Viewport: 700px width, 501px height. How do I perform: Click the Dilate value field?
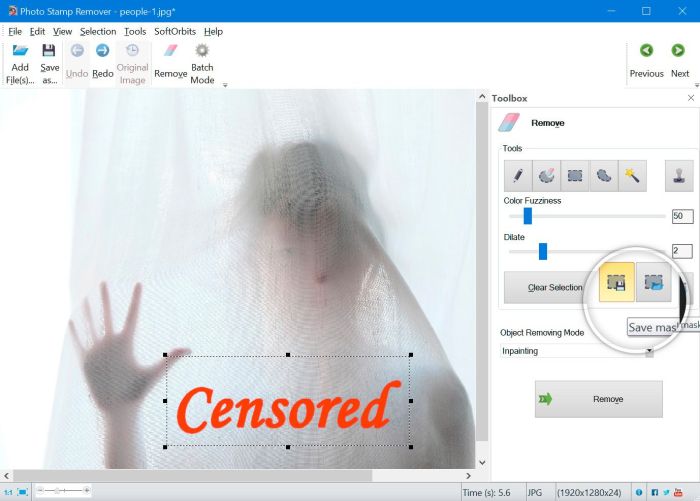point(682,251)
